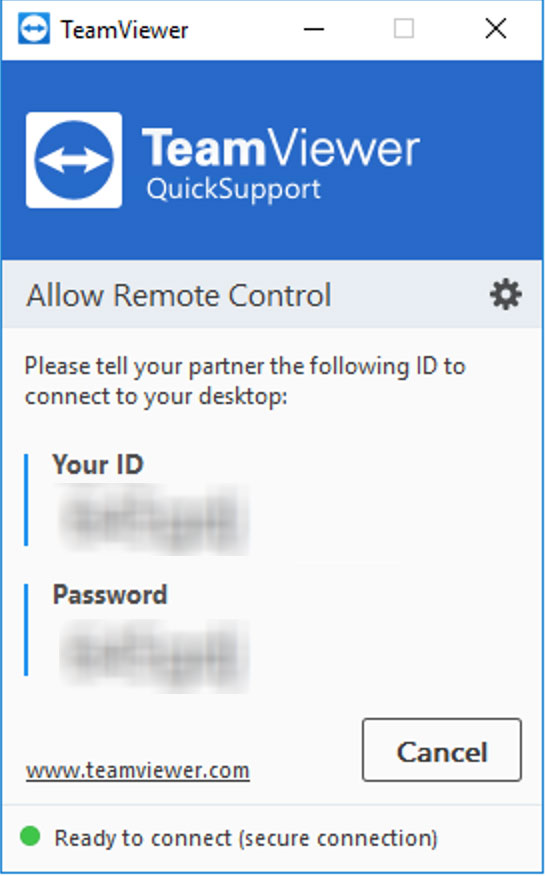Click the disabled maximize window button
This screenshot has width=546, height=876.
404,29
